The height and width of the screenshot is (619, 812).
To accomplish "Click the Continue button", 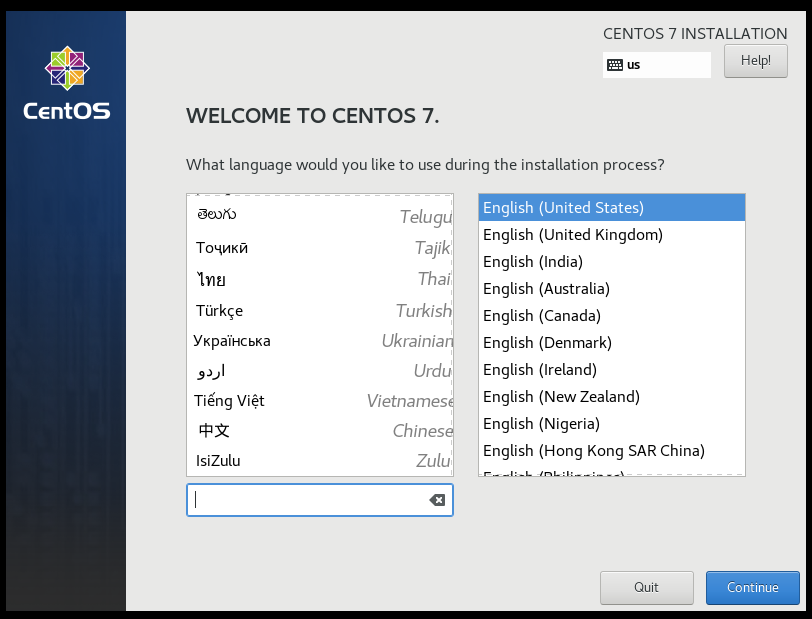I will [x=752, y=587].
